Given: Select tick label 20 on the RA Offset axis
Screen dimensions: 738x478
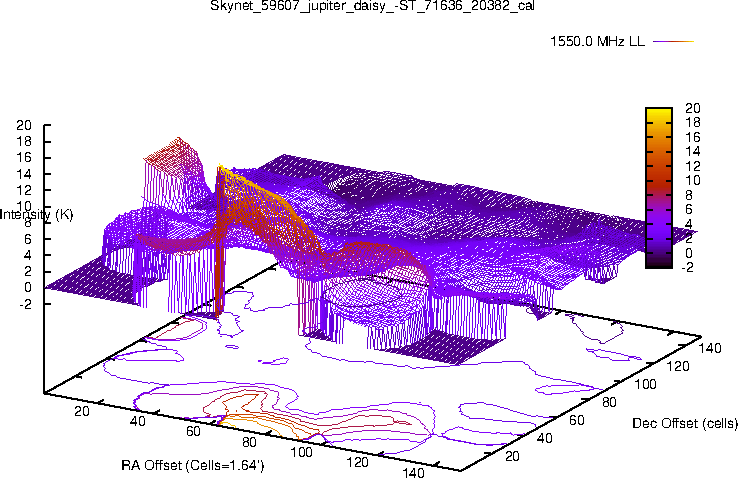Looking at the screenshot, I should pos(82,411).
